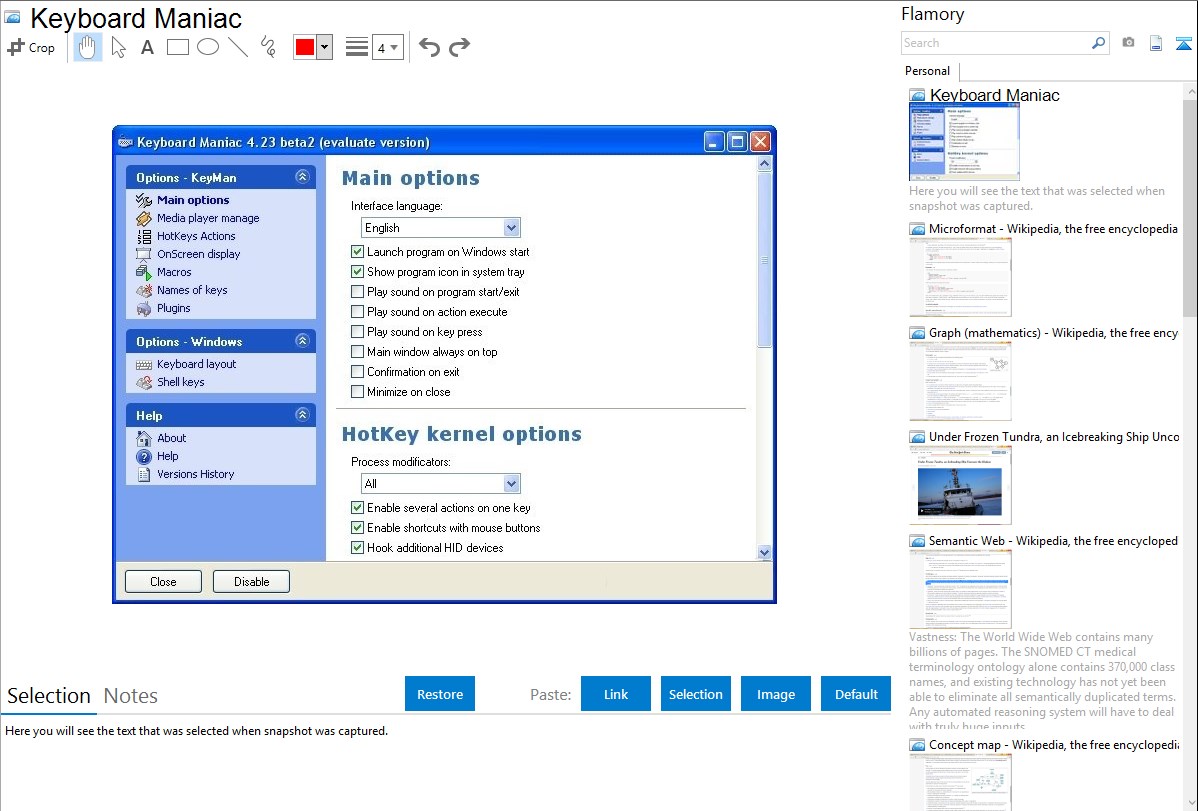Enable Minimize on close
The image size is (1198, 811).
click(x=357, y=391)
